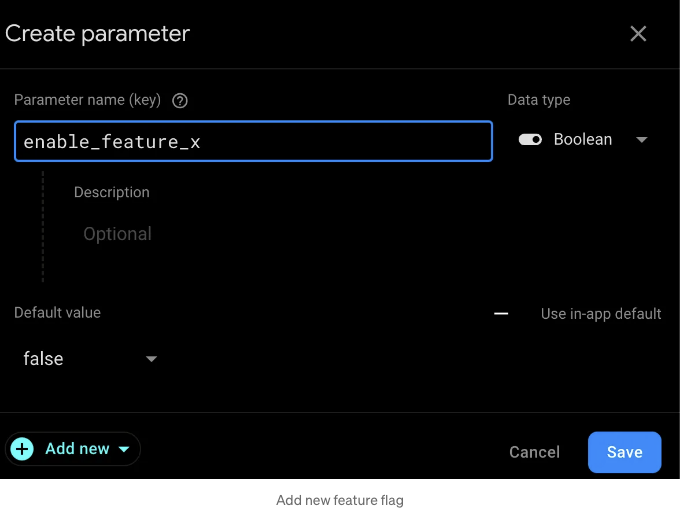The width and height of the screenshot is (680, 509).
Task: Open the Add new dropdown caret
Action: pos(124,449)
